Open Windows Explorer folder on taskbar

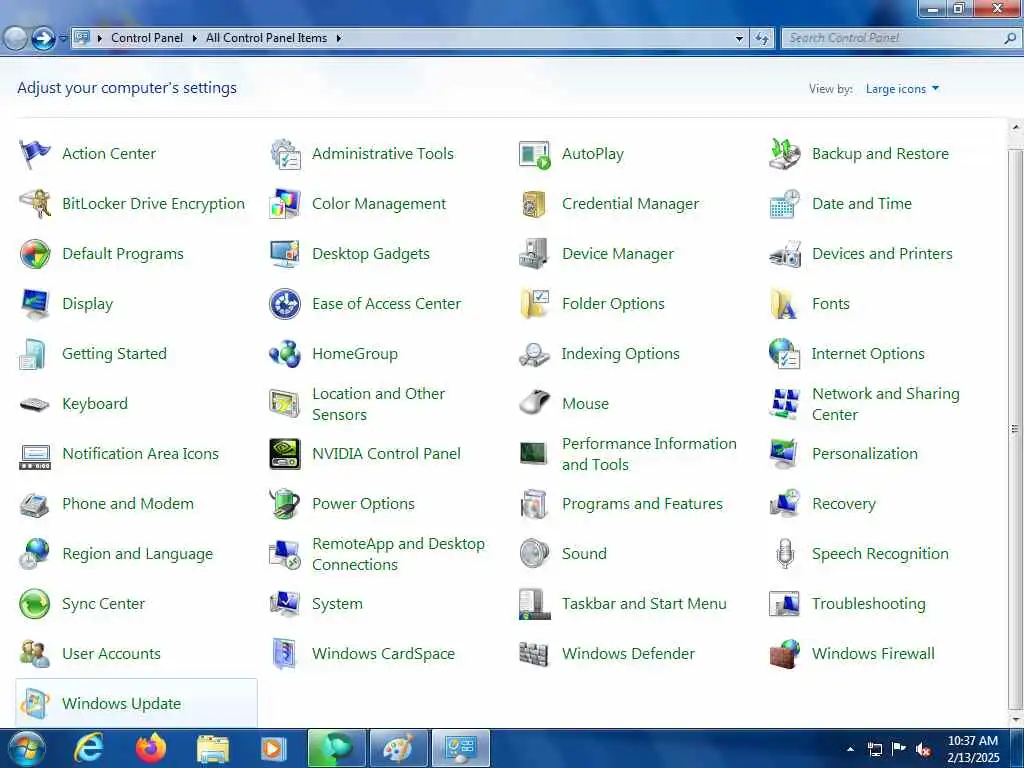click(213, 749)
